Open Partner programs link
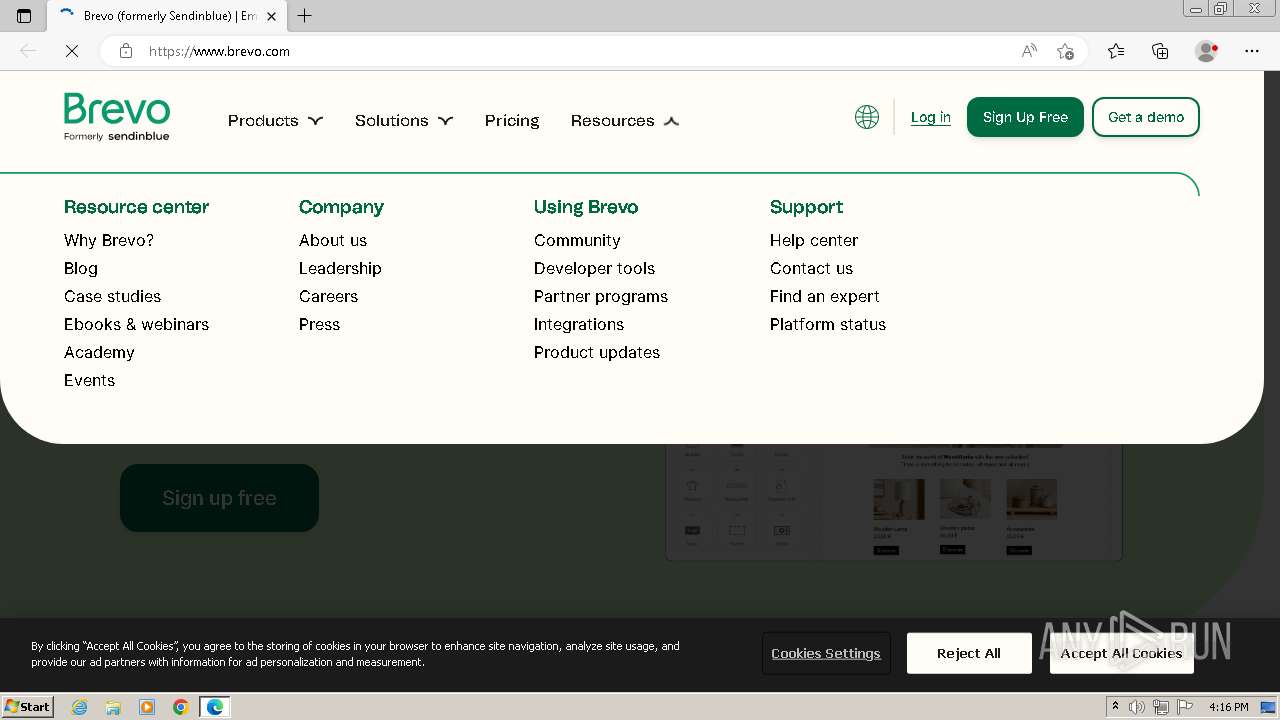The width and height of the screenshot is (1280, 720). [x=601, y=296]
